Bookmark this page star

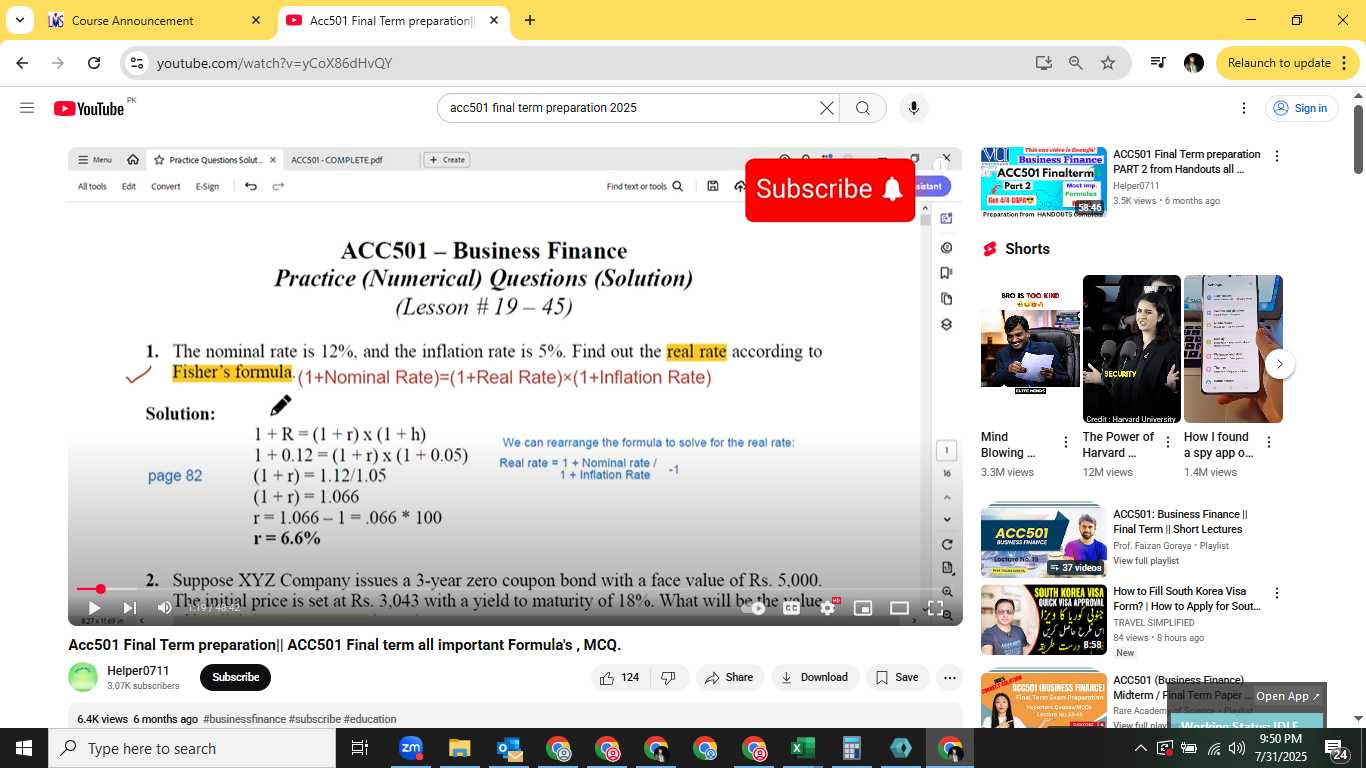(1108, 63)
